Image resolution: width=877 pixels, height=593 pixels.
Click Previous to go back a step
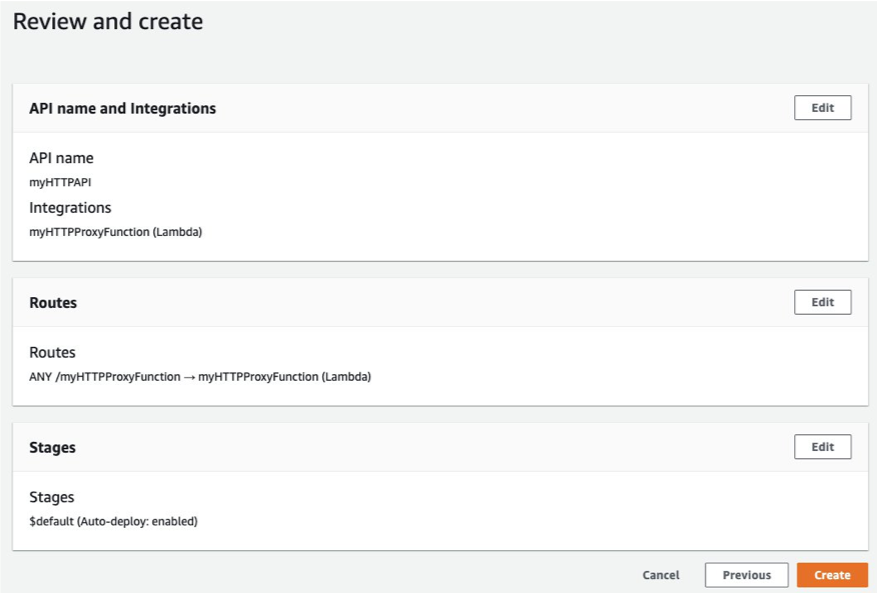coord(746,575)
